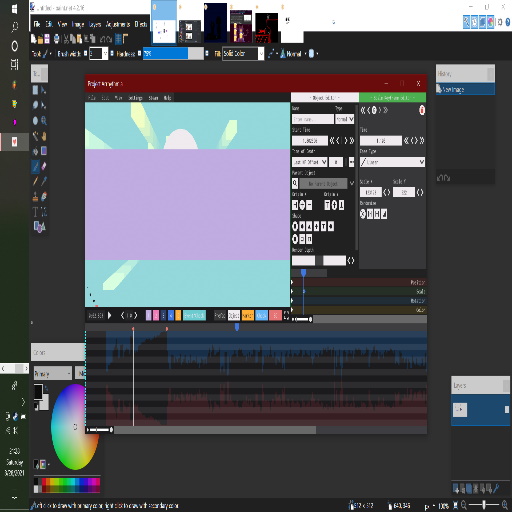Toggle the first Shape option button
This screenshot has height=512, width=512.
(x=295, y=227)
